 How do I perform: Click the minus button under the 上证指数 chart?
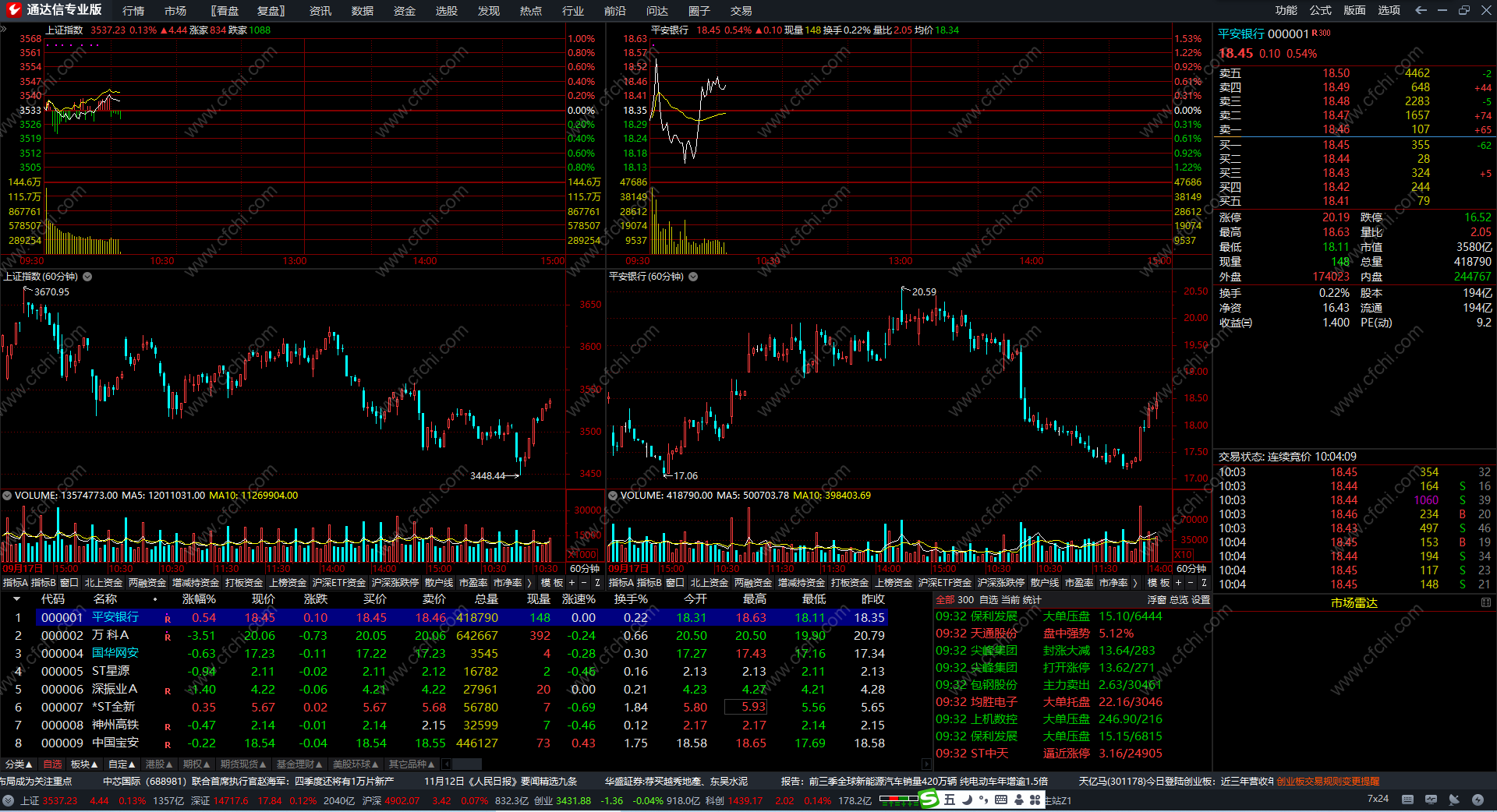coord(584,583)
